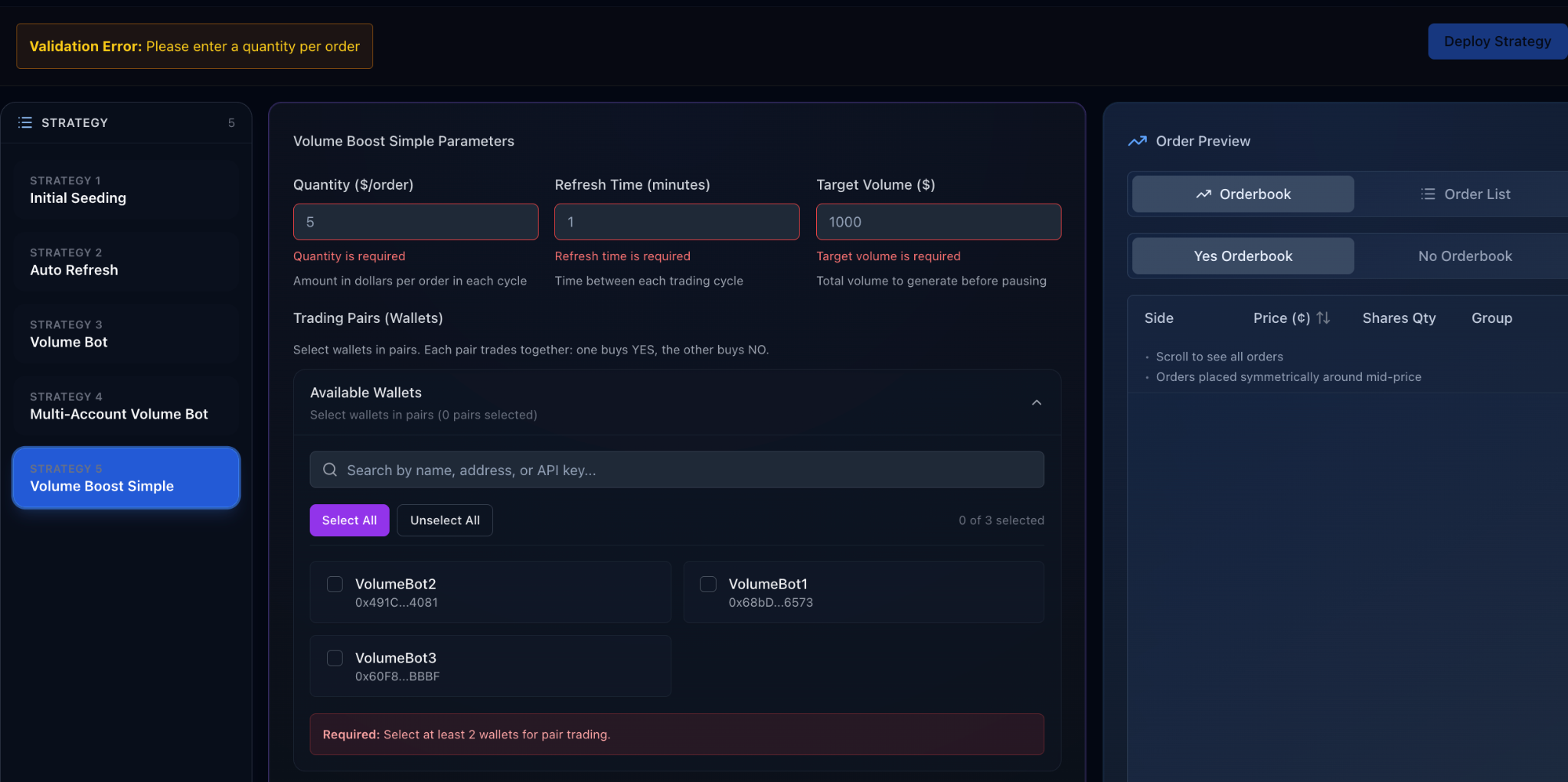The image size is (1568, 782).
Task: Focus the Quantity ($/order) input field
Action: pos(416,222)
